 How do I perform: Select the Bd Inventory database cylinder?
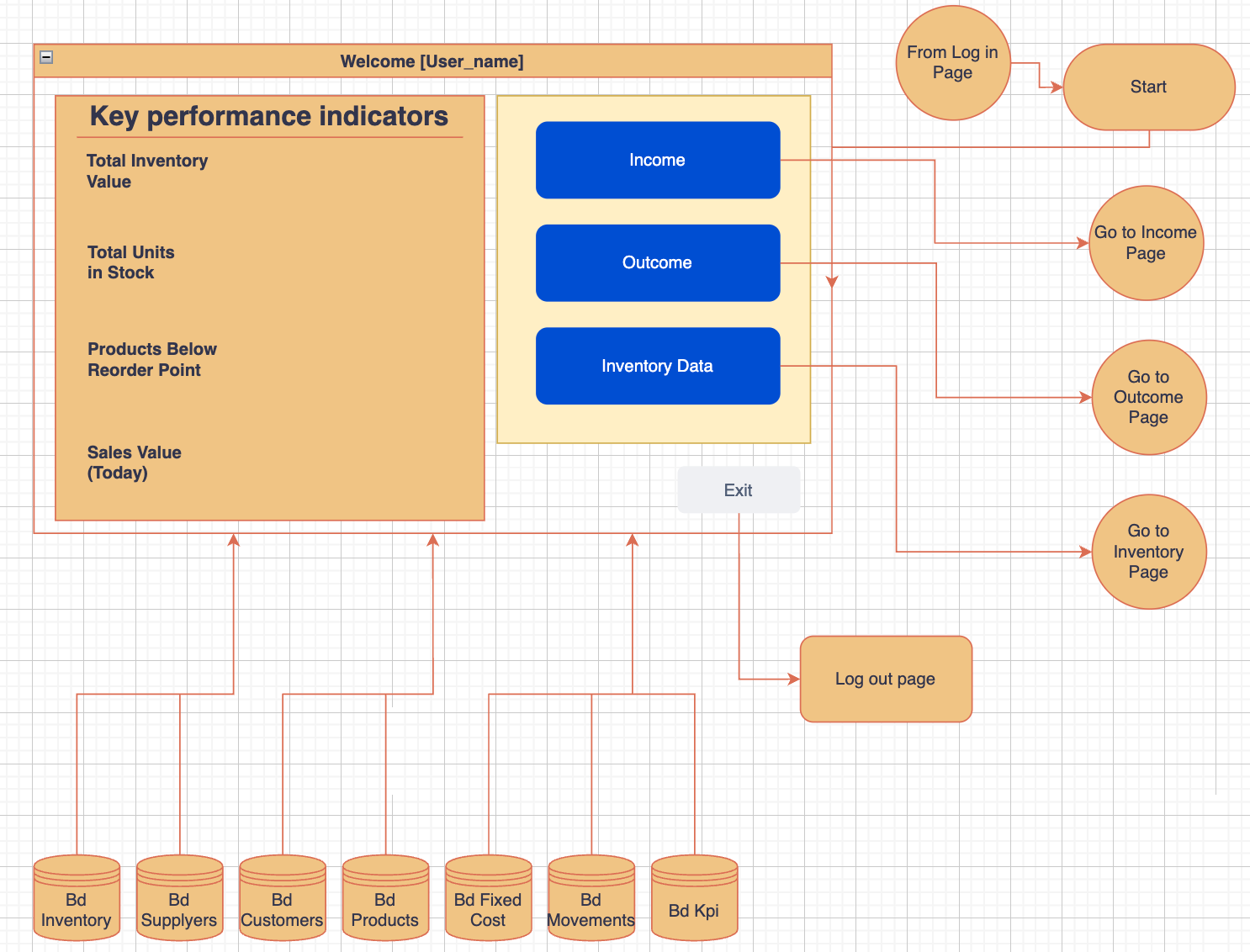(77, 898)
